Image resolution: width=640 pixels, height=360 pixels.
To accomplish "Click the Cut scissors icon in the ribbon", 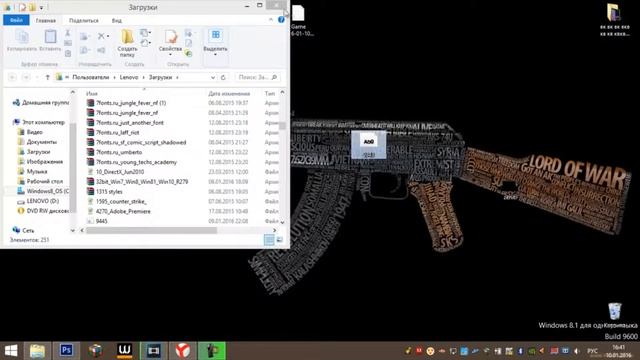I will point(68,33).
